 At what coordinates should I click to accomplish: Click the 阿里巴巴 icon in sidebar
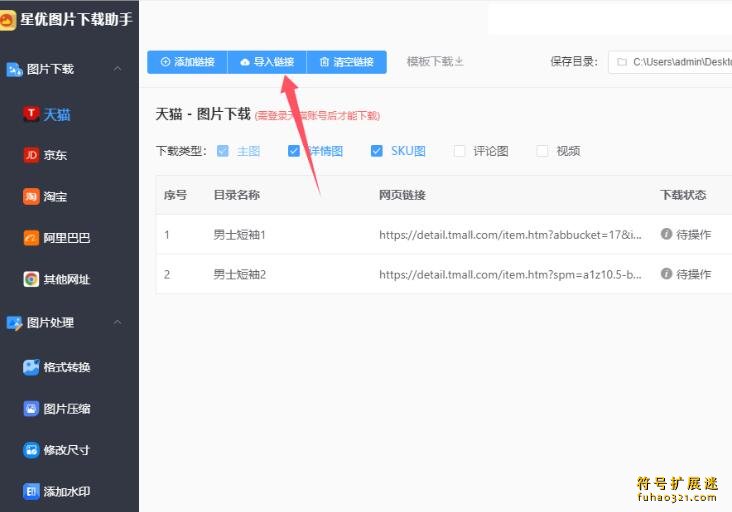click(x=31, y=238)
